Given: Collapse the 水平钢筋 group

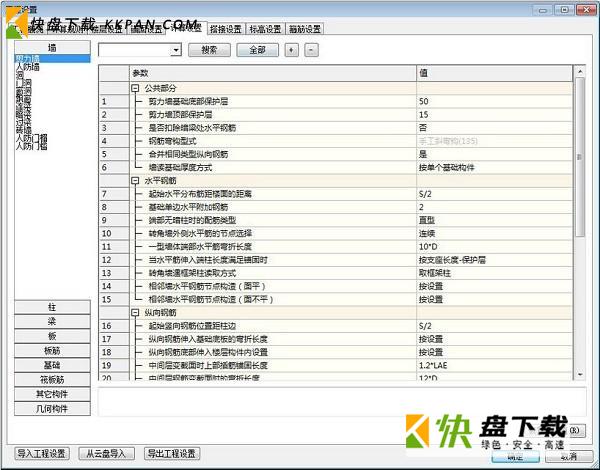Looking at the screenshot, I should [x=135, y=181].
